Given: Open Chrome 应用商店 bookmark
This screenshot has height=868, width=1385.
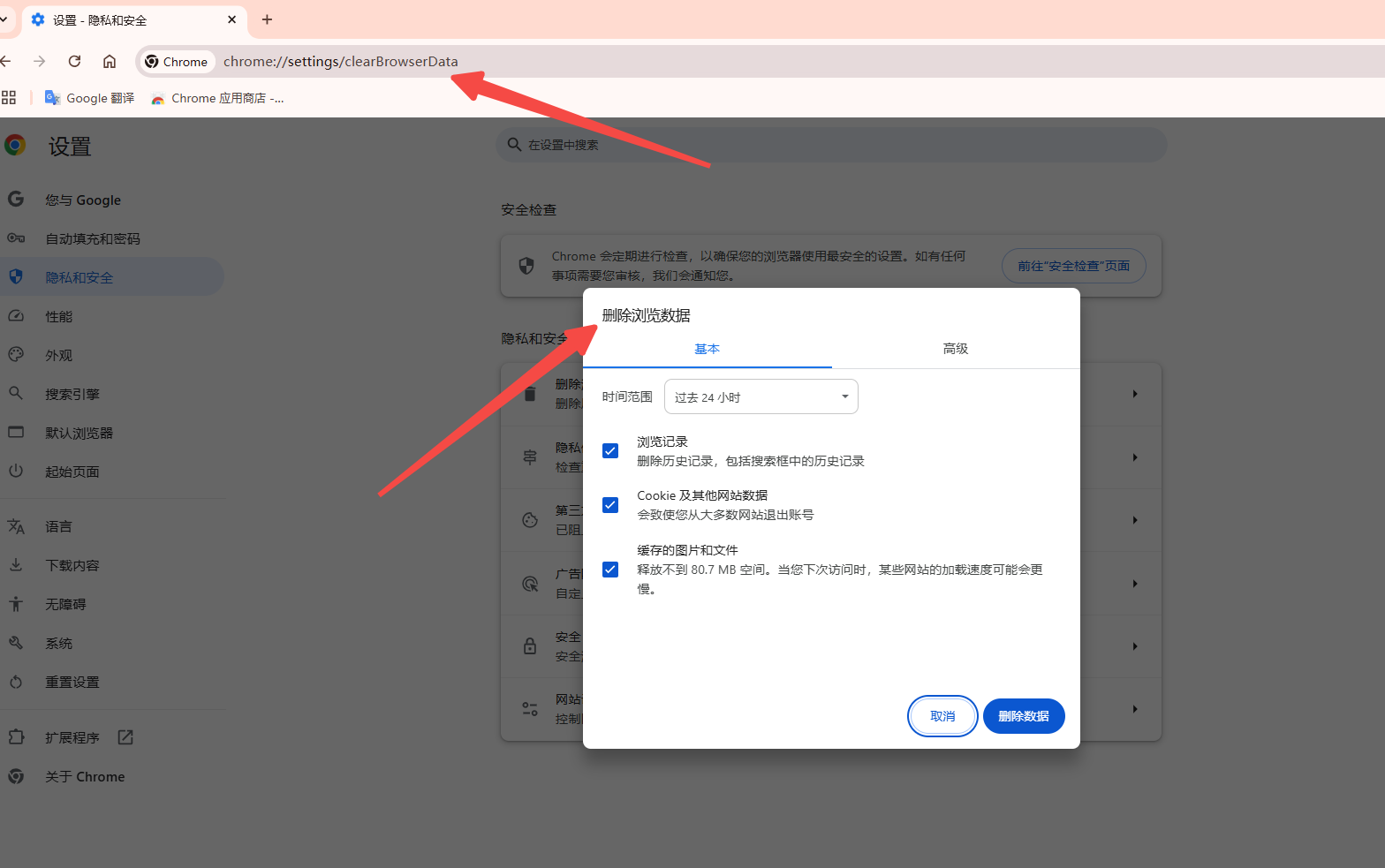Looking at the screenshot, I should pos(217,98).
